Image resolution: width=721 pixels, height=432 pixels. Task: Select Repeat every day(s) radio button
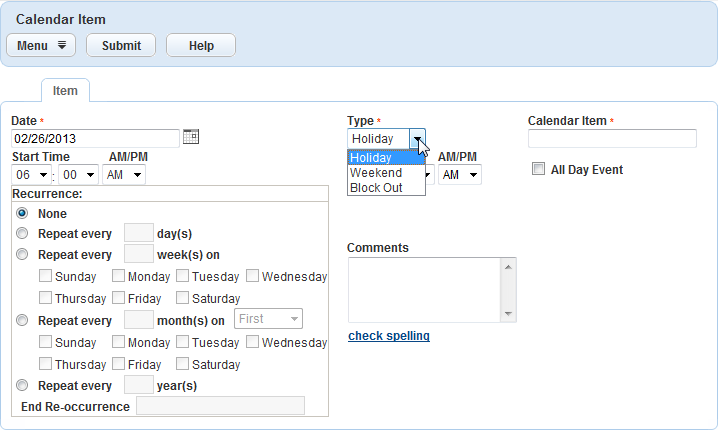click(22, 233)
